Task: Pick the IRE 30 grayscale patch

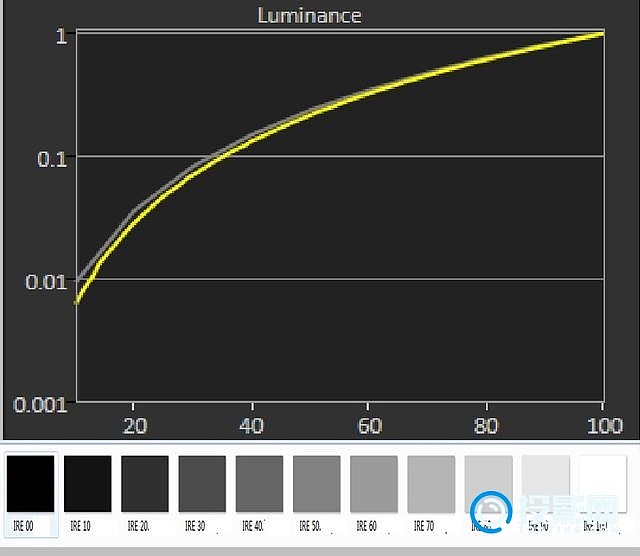Action: (x=202, y=485)
